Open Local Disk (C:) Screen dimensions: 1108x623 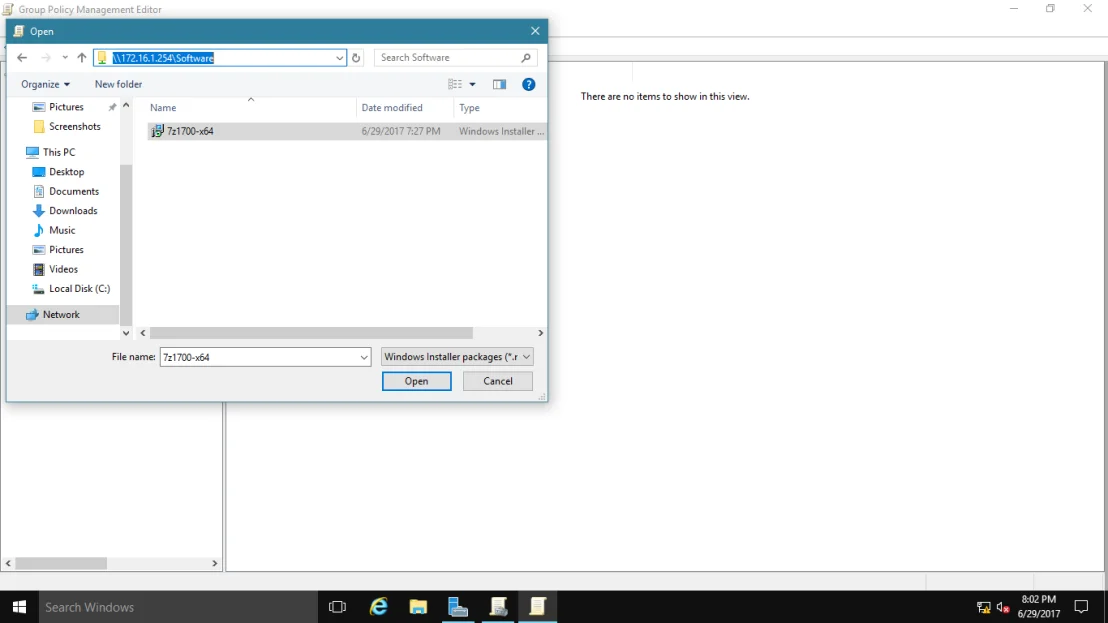[x=79, y=288]
